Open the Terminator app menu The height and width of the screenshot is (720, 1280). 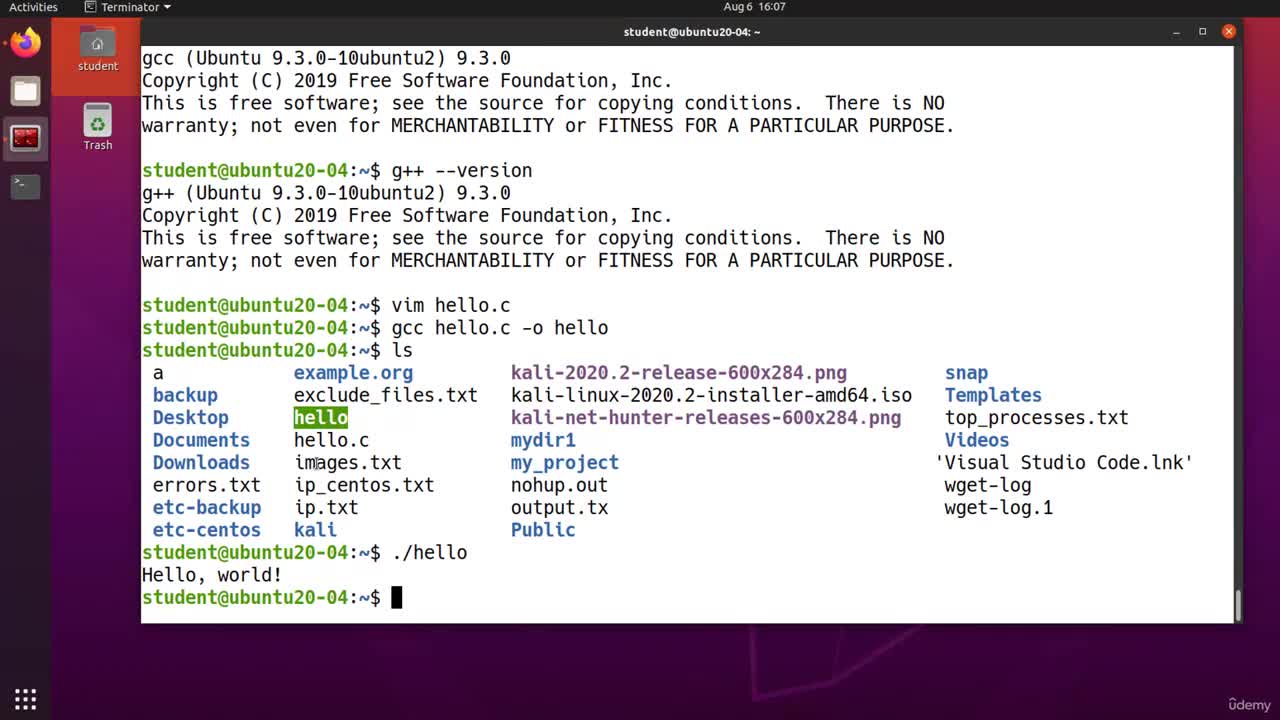127,7
